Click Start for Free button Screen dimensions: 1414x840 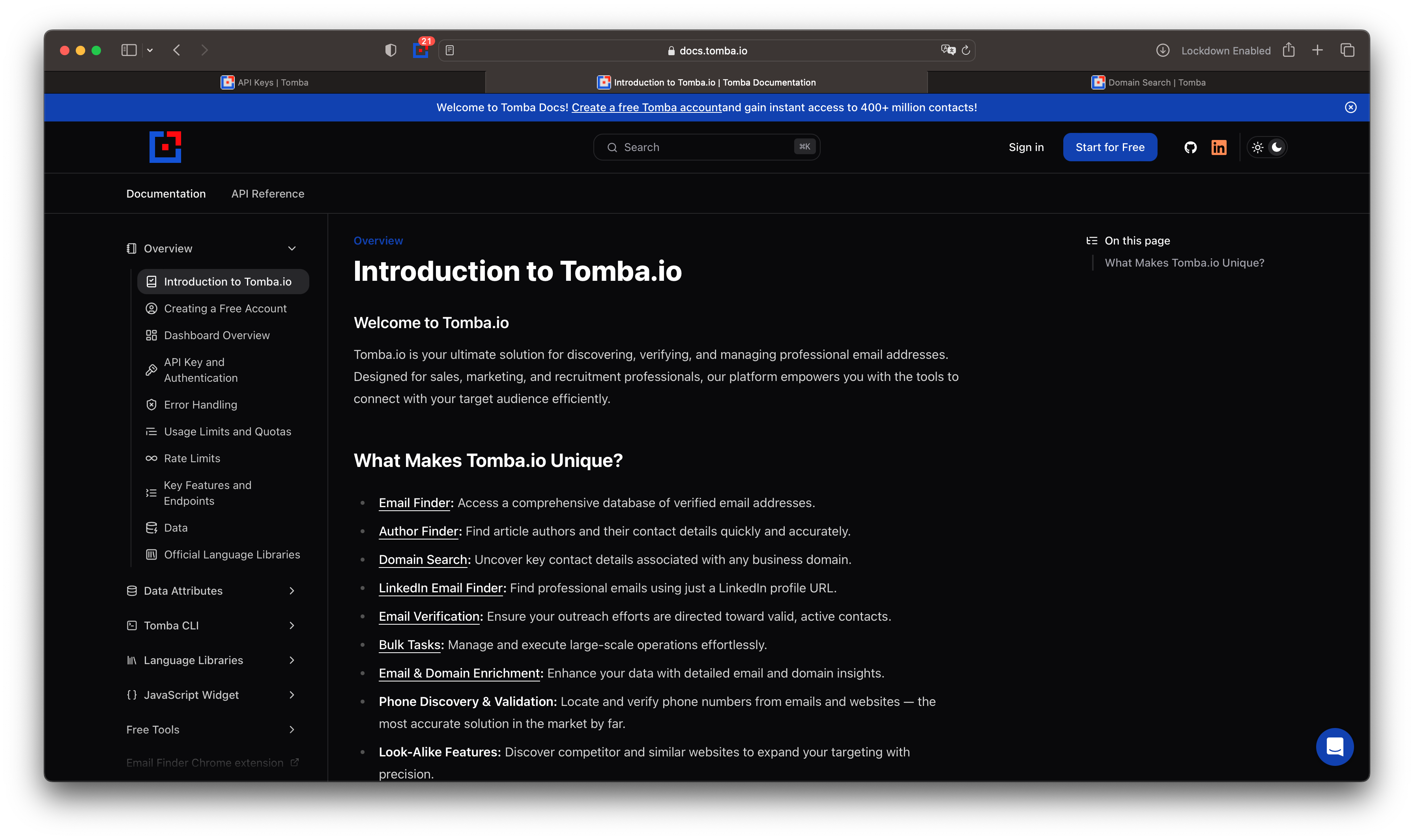coord(1110,147)
